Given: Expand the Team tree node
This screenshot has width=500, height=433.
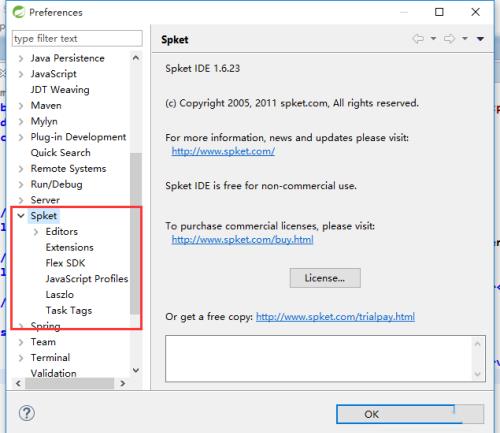Looking at the screenshot, I should [21, 342].
